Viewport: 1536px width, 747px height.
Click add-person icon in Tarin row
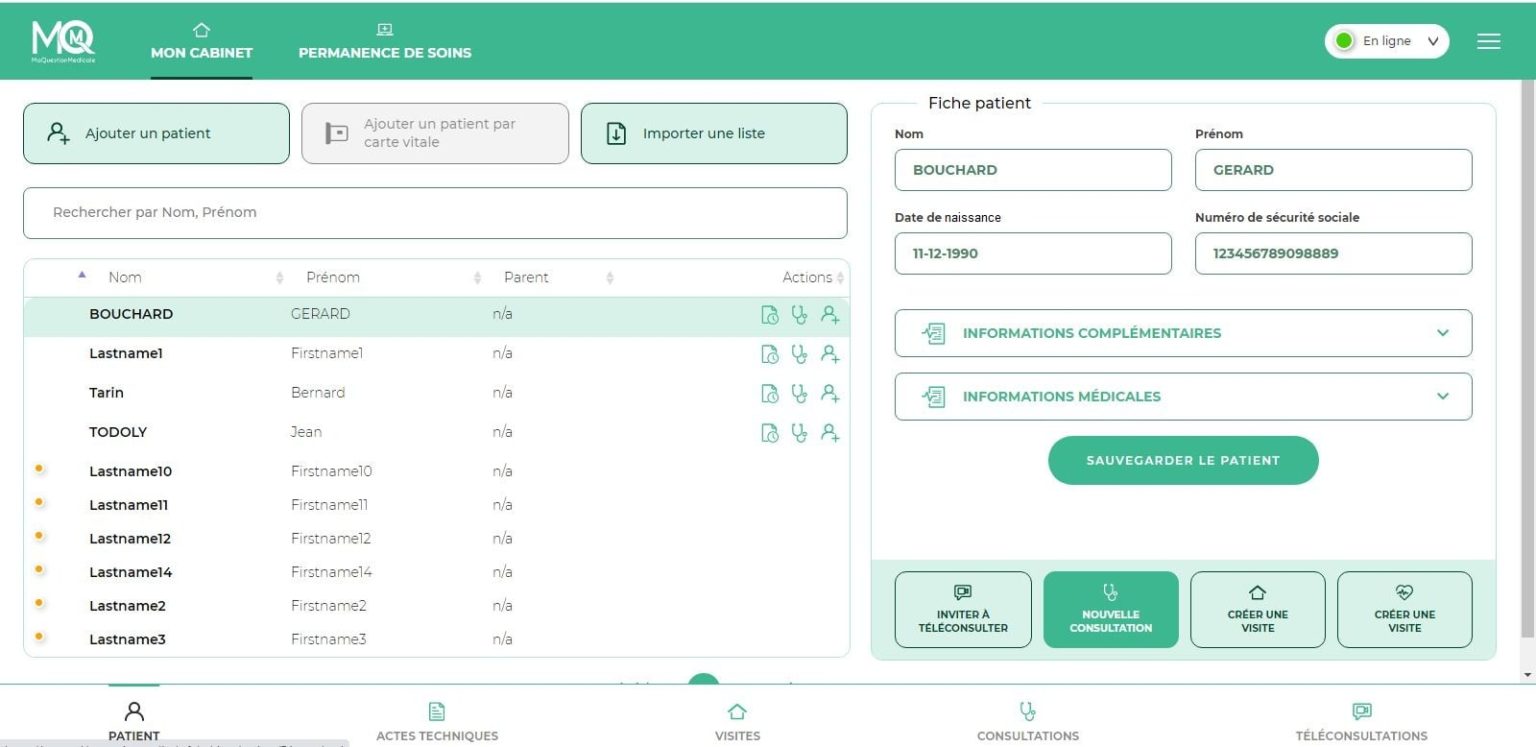pyautogui.click(x=830, y=393)
